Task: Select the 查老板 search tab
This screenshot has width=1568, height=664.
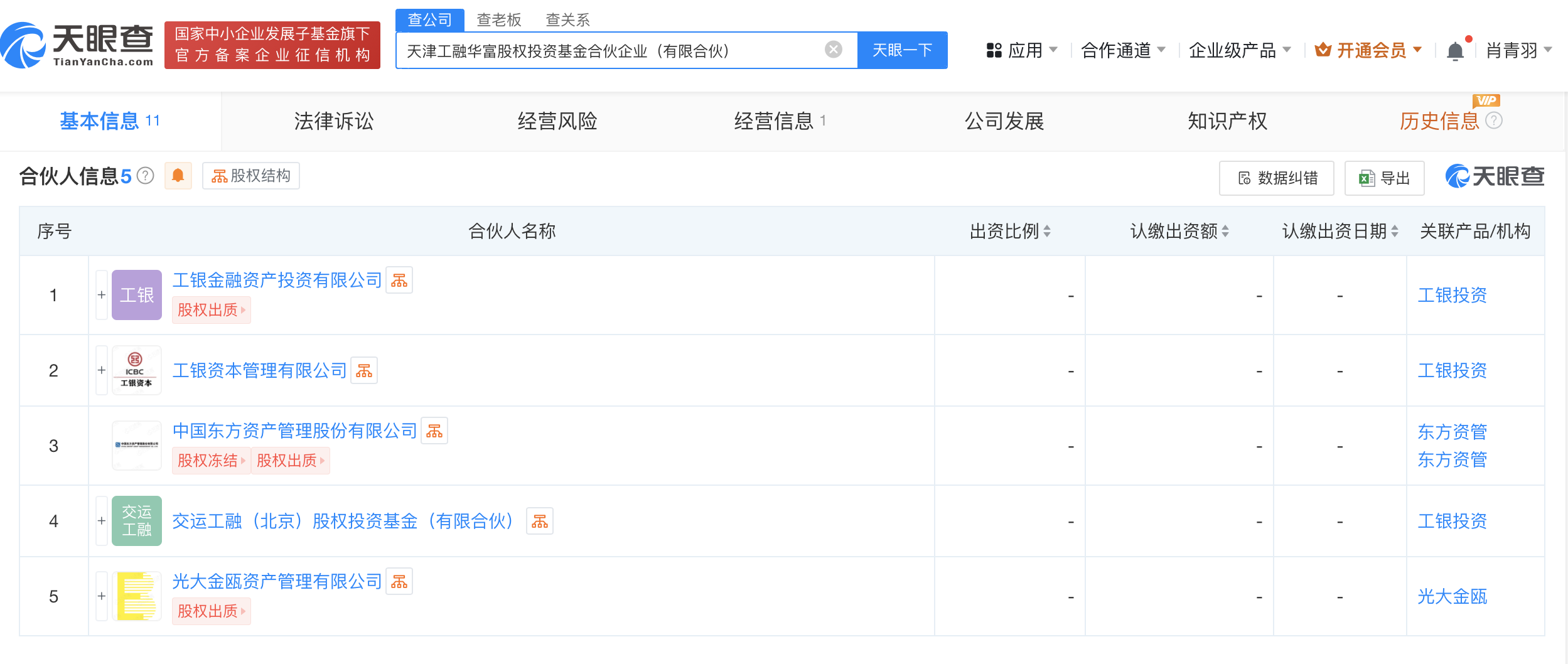Action: [499, 20]
